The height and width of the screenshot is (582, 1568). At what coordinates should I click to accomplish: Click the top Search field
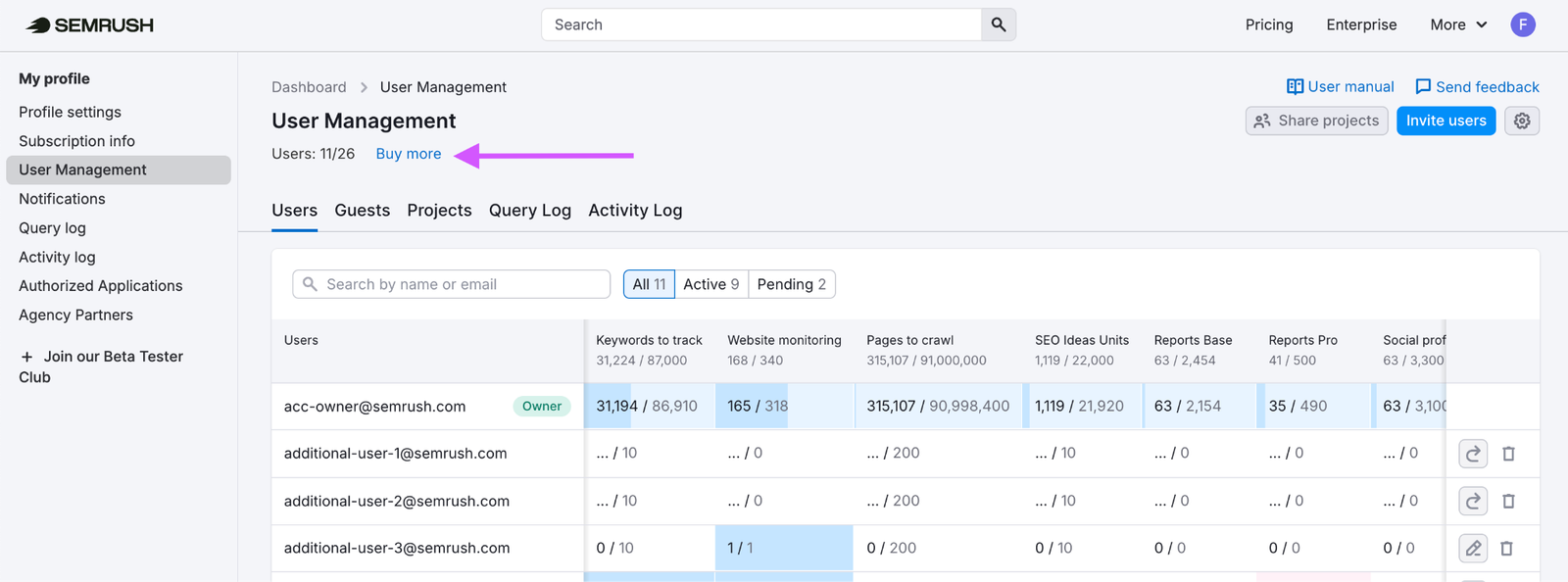pos(761,24)
